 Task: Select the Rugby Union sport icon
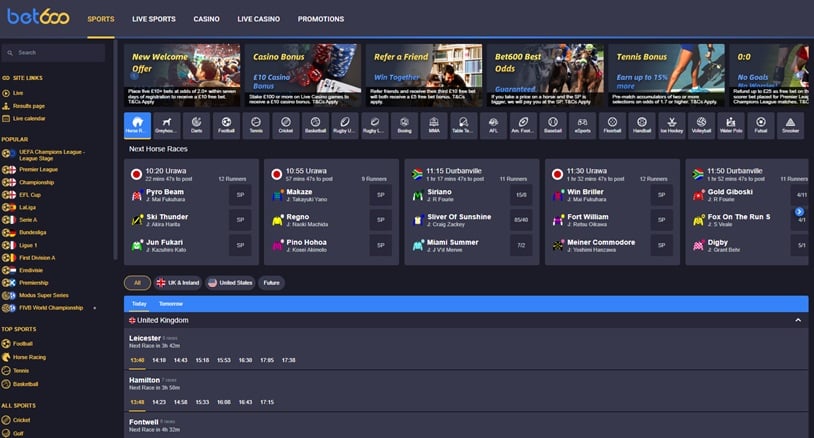click(345, 125)
